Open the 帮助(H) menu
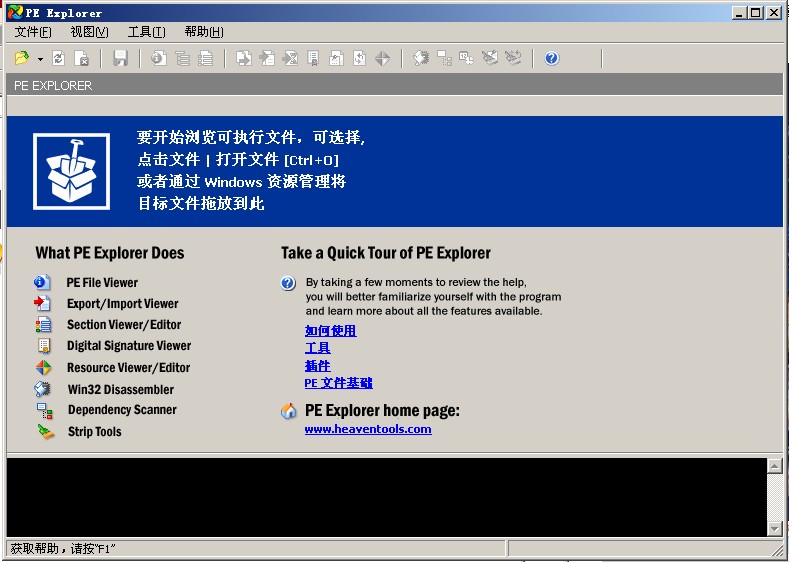Image resolution: width=789 pixels, height=562 pixels. tap(204, 32)
